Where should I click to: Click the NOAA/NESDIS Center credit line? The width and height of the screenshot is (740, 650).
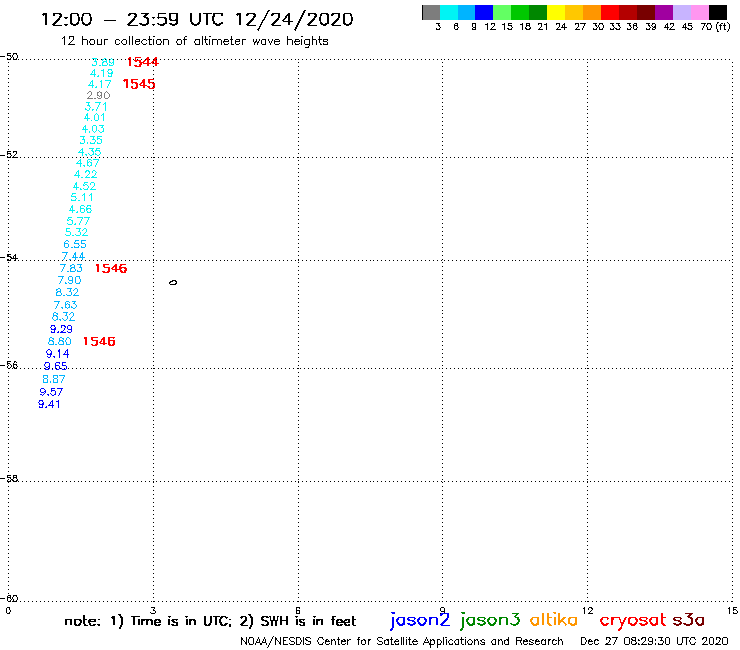[402, 641]
